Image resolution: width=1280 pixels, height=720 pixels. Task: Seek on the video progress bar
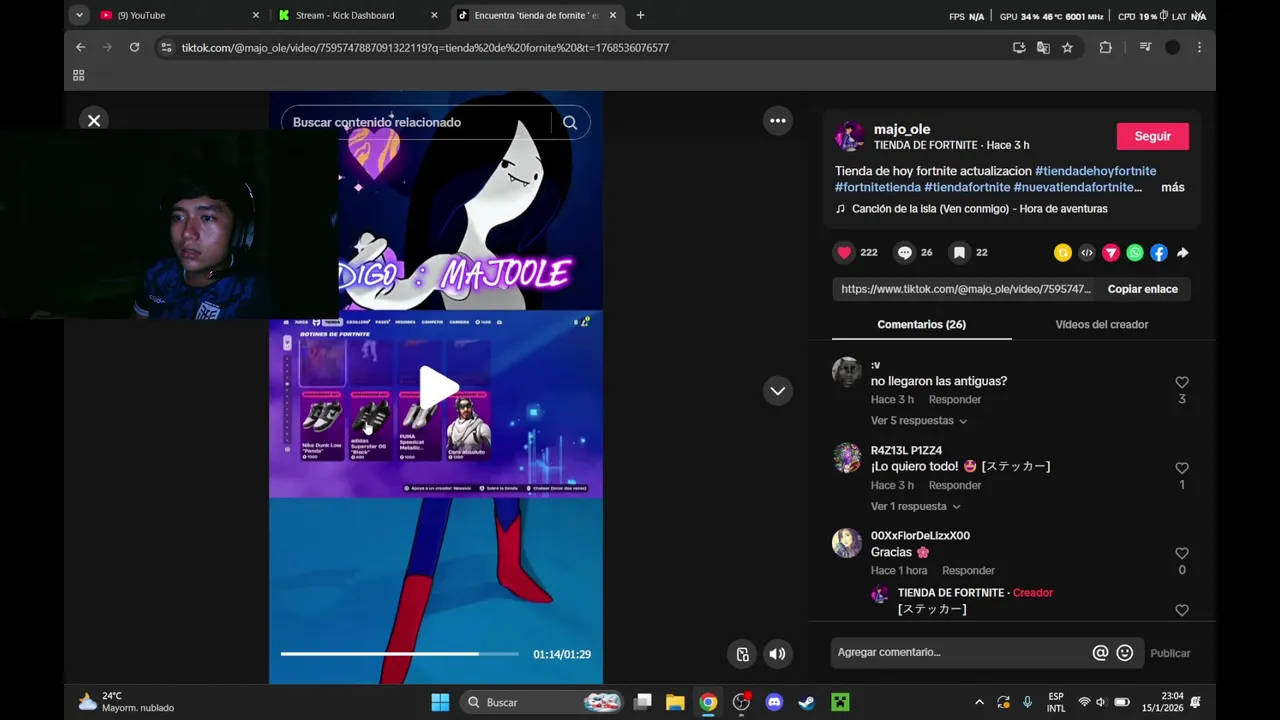pos(399,654)
